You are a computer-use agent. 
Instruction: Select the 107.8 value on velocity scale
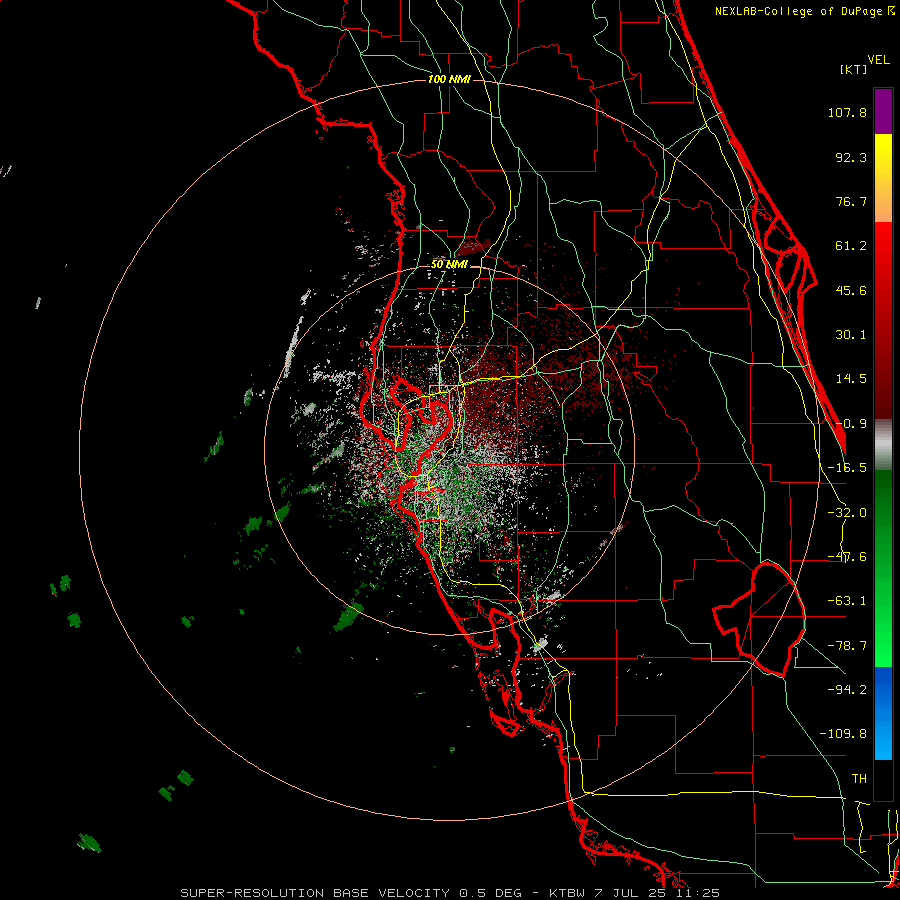pos(847,112)
